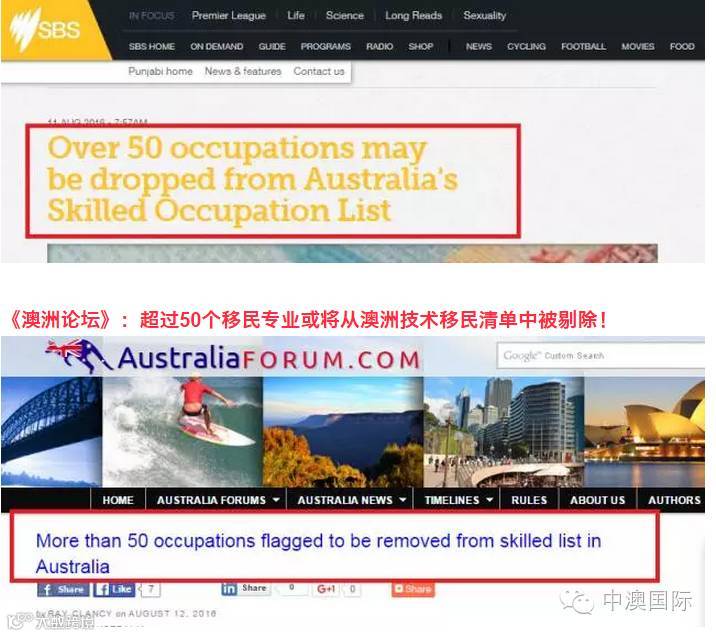Open the RADIO section
Image resolution: width=716 pixels, height=636 pixels.
[x=379, y=47]
